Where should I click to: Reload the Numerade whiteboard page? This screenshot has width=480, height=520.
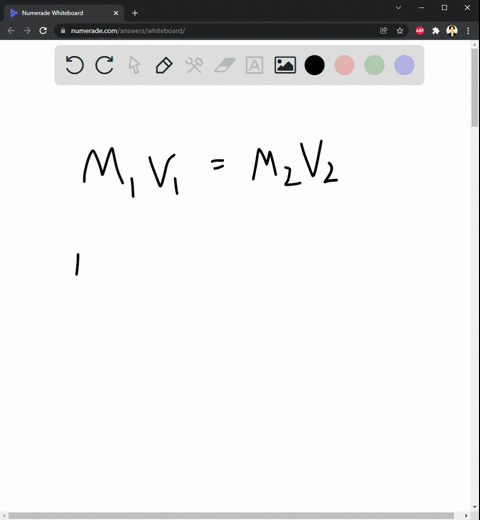(43, 31)
